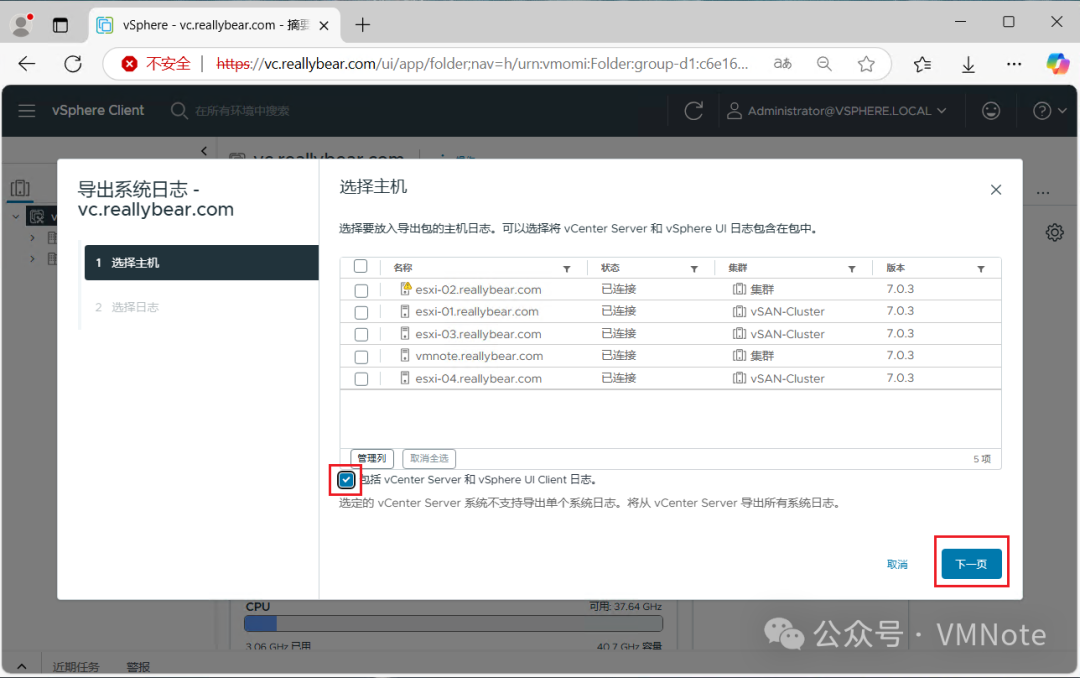Click the 管理列 button
This screenshot has height=678, width=1080.
[x=372, y=458]
